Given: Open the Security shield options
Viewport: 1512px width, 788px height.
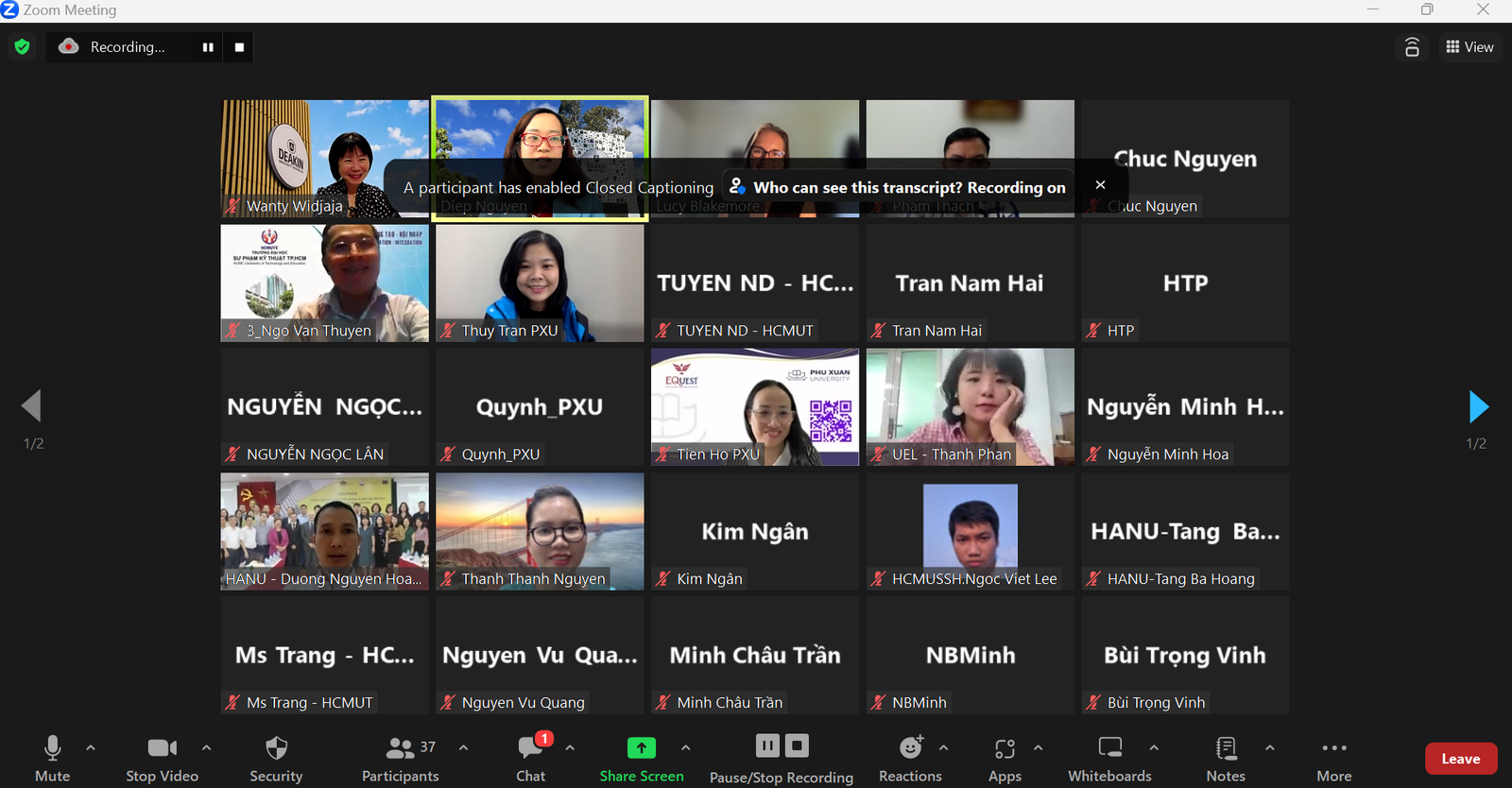Looking at the screenshot, I should (x=276, y=759).
